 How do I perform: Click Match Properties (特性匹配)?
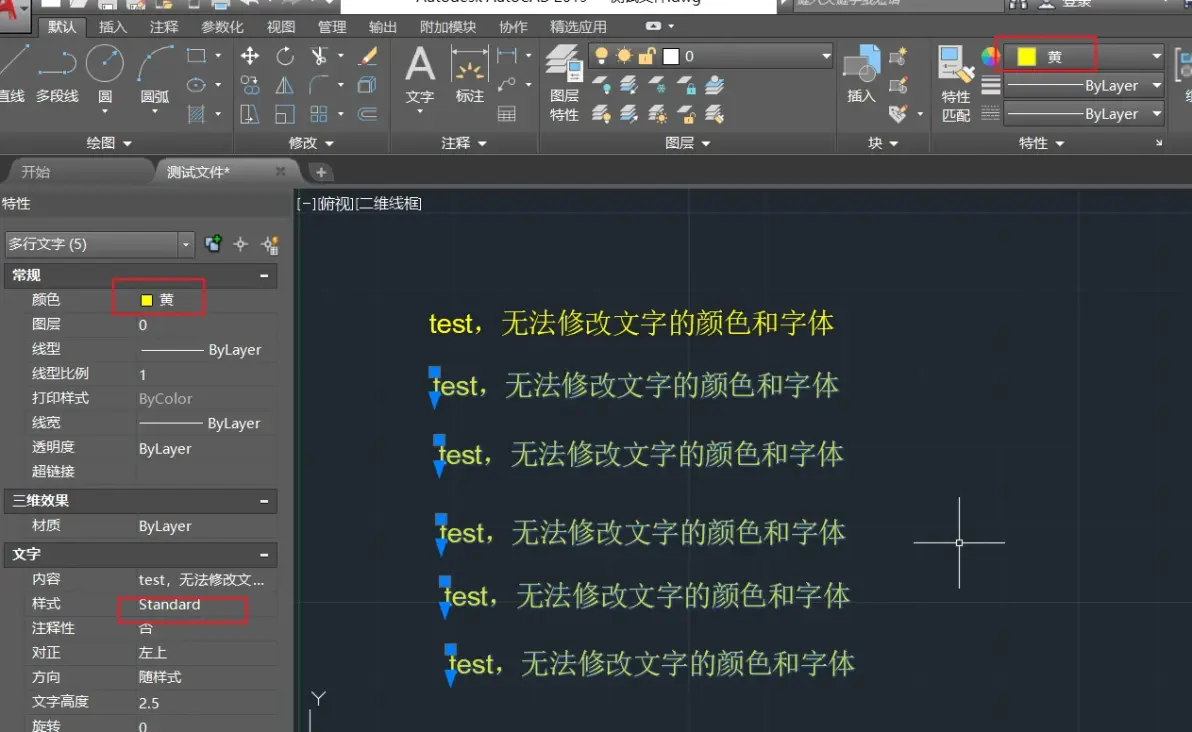[956, 84]
